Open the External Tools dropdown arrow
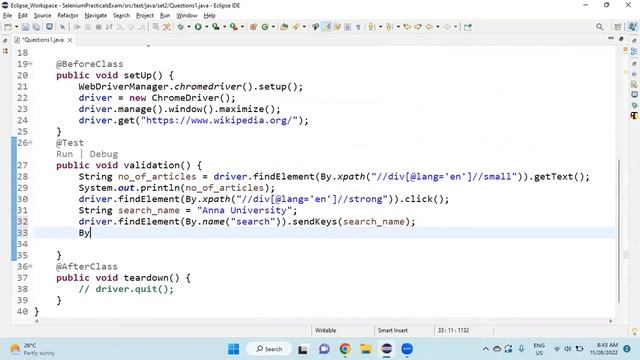The image size is (640, 360). (x=242, y=27)
